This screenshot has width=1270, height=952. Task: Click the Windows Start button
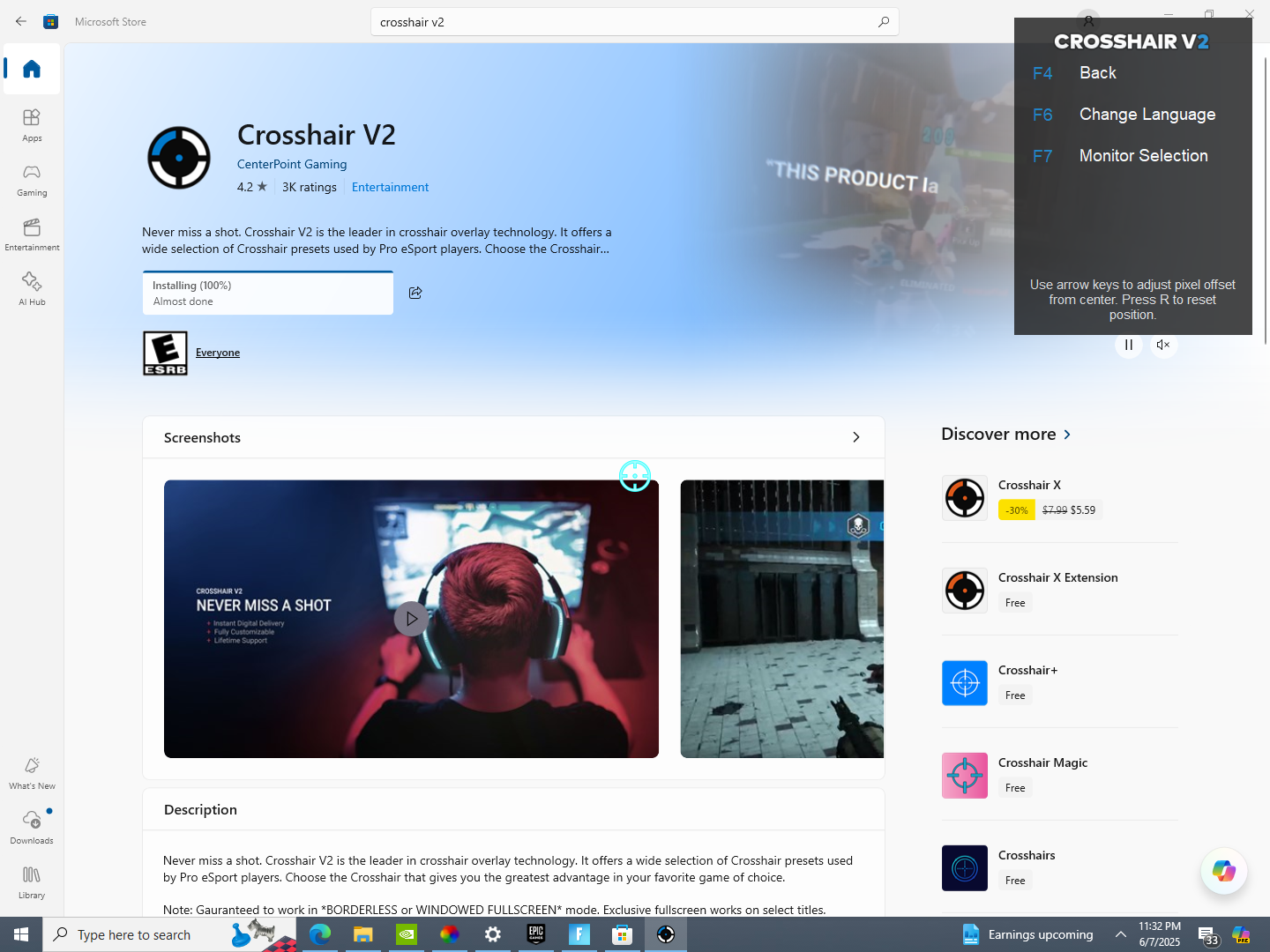(21, 934)
